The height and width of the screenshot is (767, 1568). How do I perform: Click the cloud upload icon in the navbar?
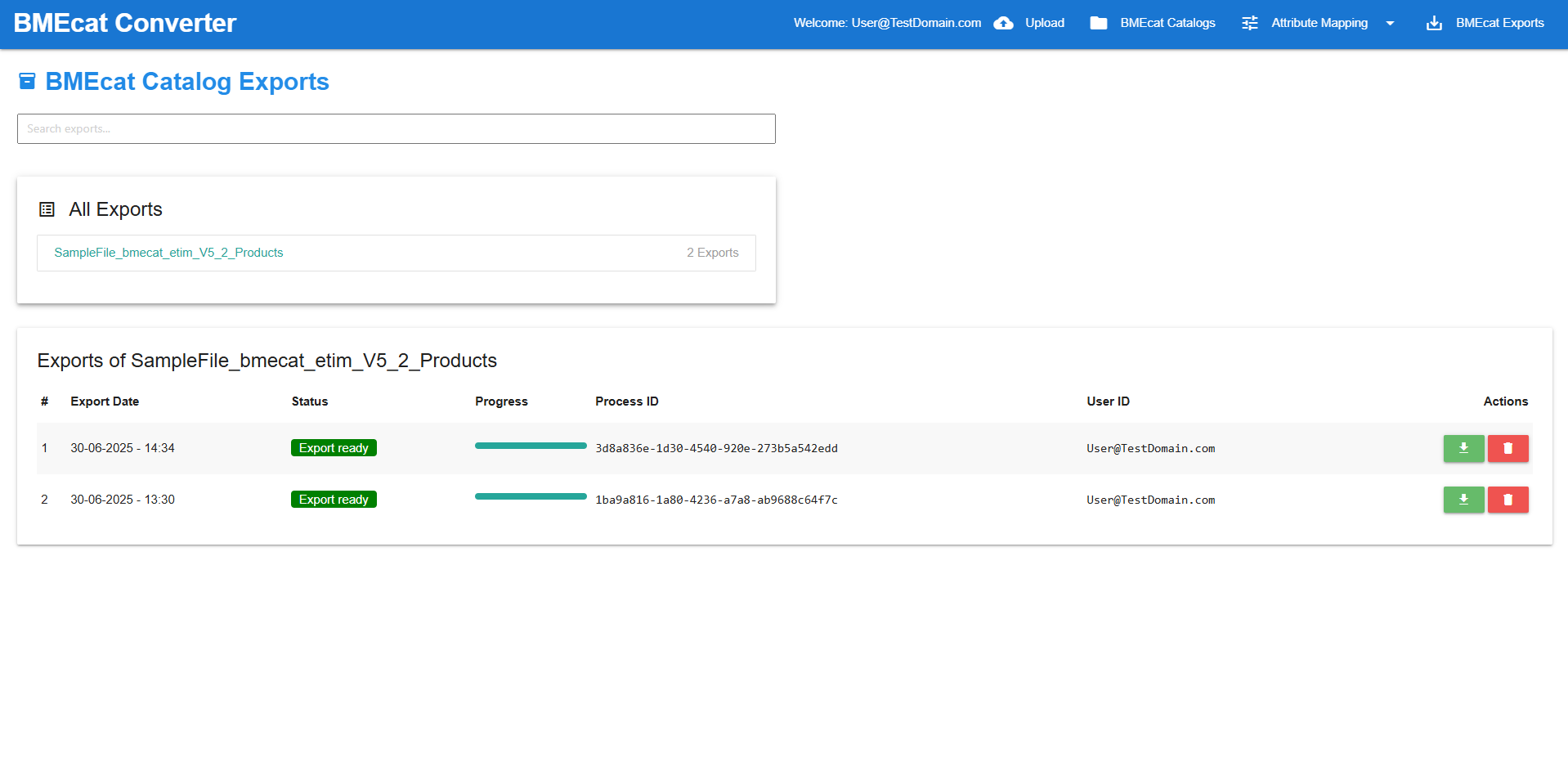point(1003,23)
